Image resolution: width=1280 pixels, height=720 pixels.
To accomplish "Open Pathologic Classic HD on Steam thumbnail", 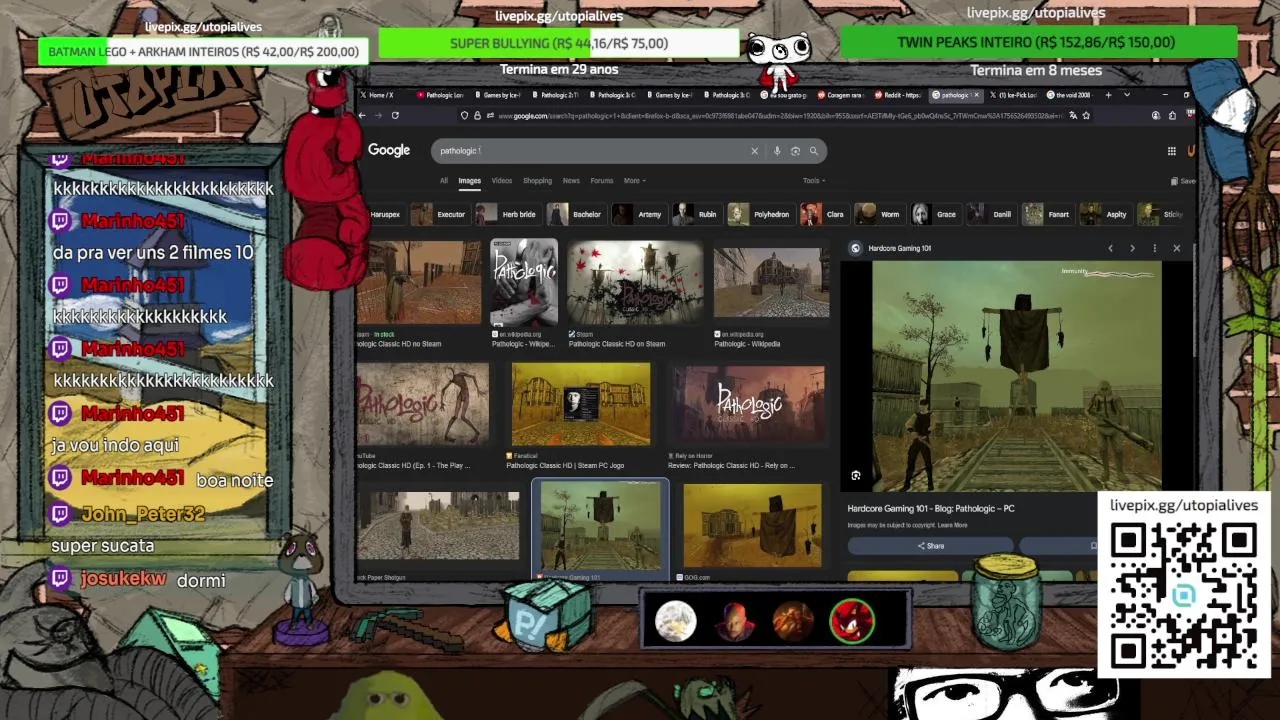I will (635, 282).
